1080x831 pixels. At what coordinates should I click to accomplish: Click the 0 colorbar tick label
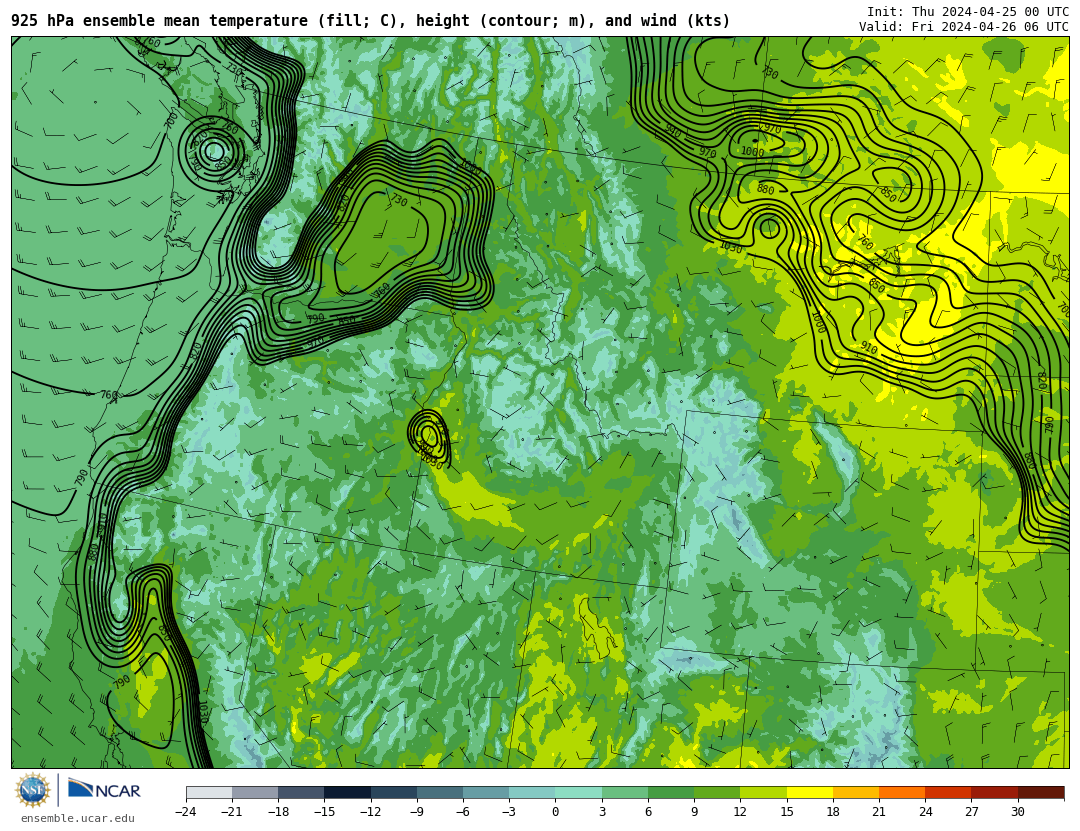[x=556, y=812]
